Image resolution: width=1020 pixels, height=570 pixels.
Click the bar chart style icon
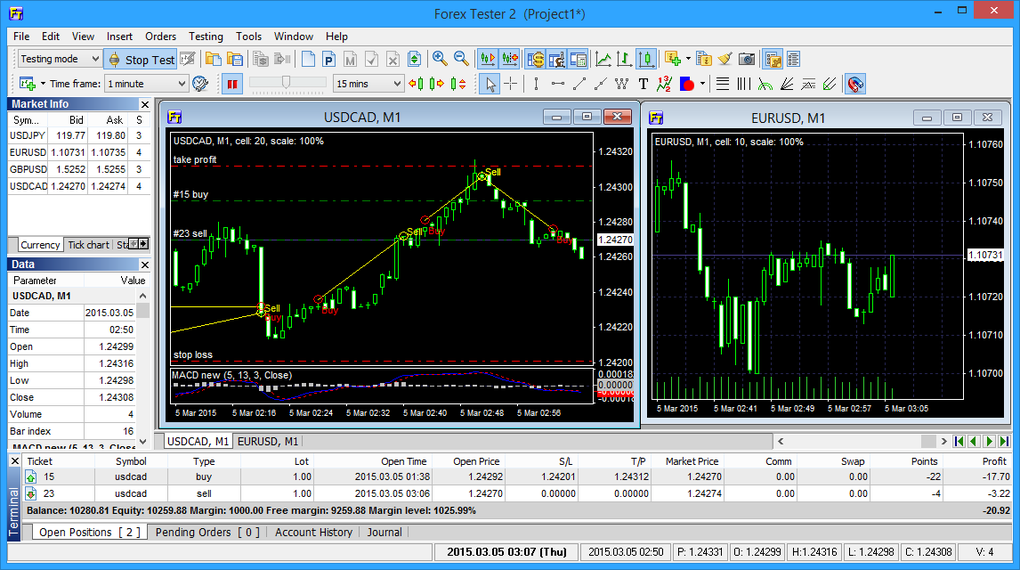point(624,59)
